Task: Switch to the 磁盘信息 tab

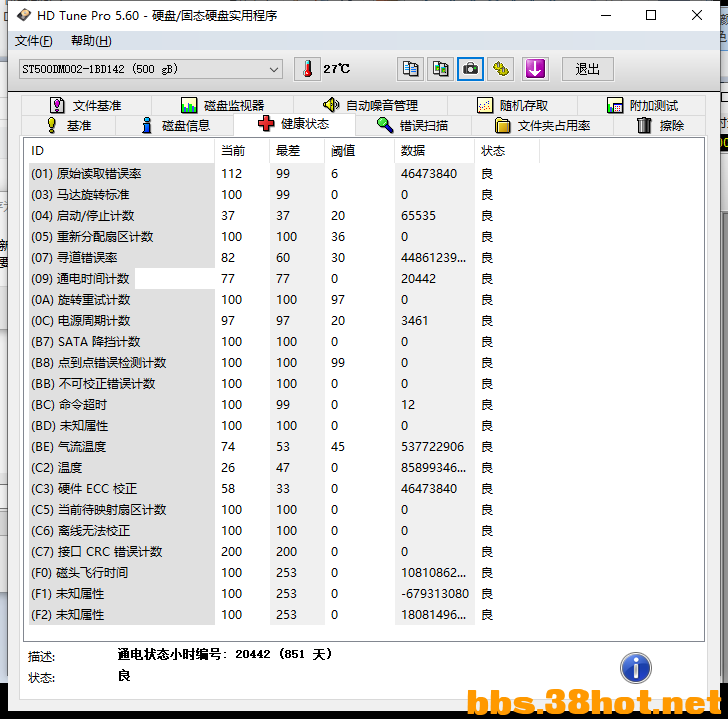Action: coord(176,125)
